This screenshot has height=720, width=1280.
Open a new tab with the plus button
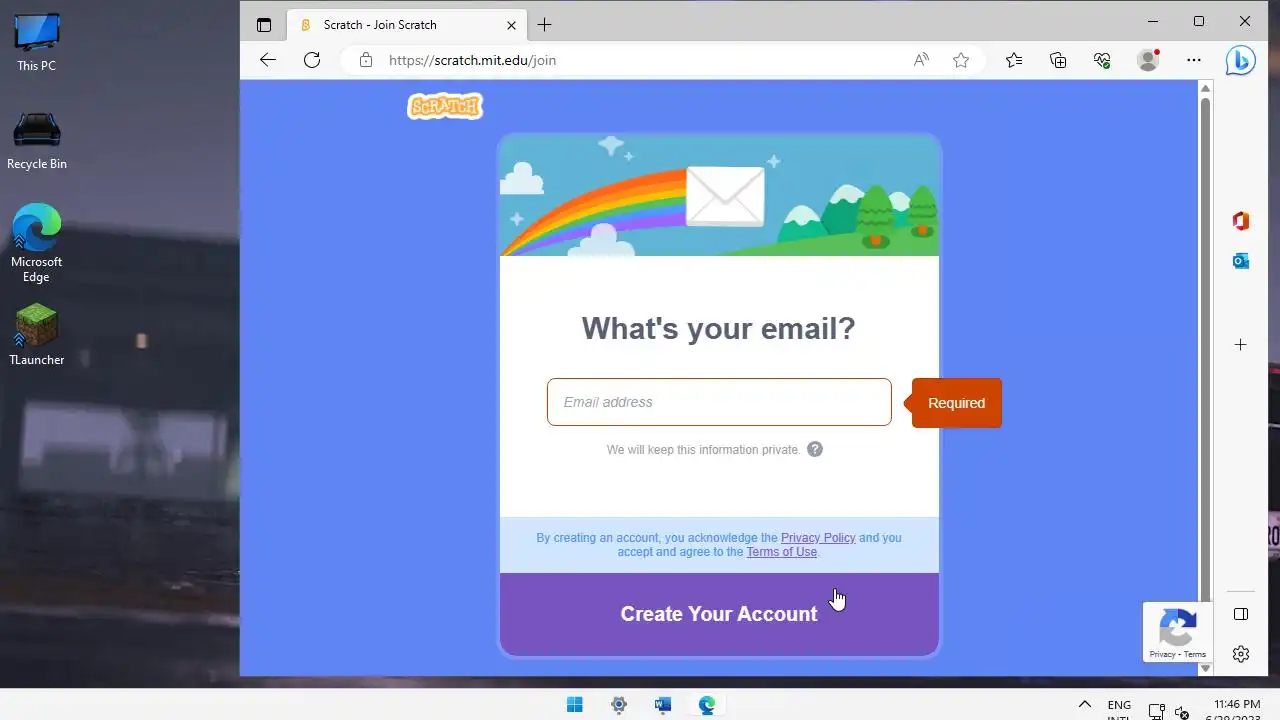(x=544, y=25)
